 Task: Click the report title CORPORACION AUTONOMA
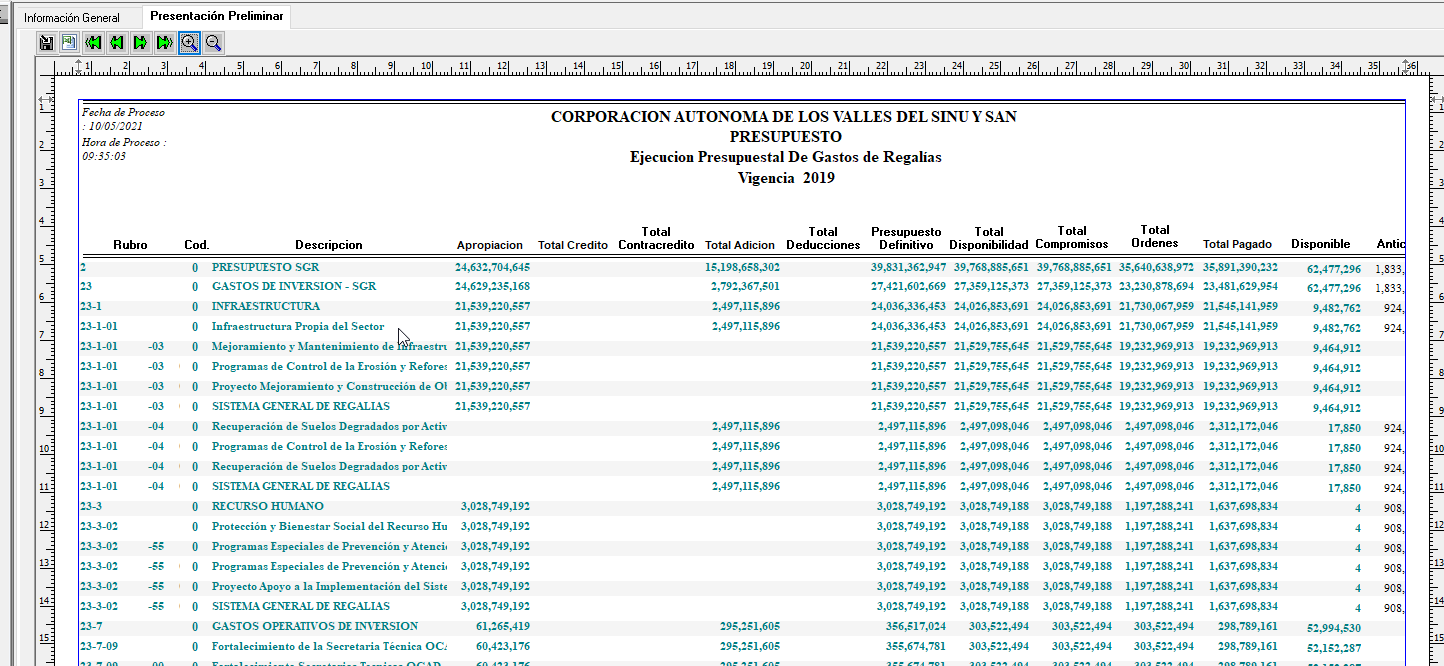click(783, 117)
